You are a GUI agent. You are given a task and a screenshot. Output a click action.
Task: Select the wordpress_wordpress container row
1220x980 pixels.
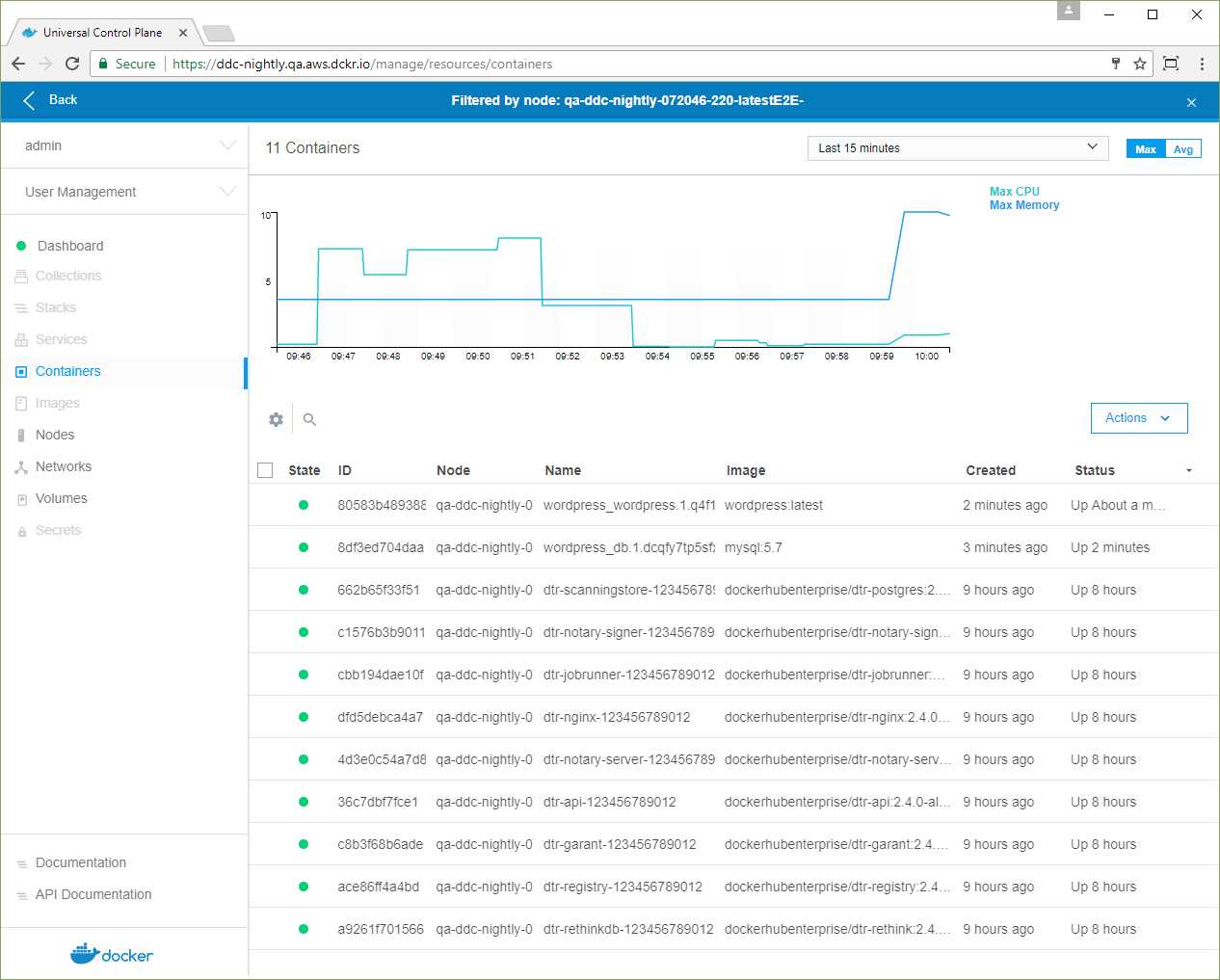pyautogui.click(x=628, y=505)
